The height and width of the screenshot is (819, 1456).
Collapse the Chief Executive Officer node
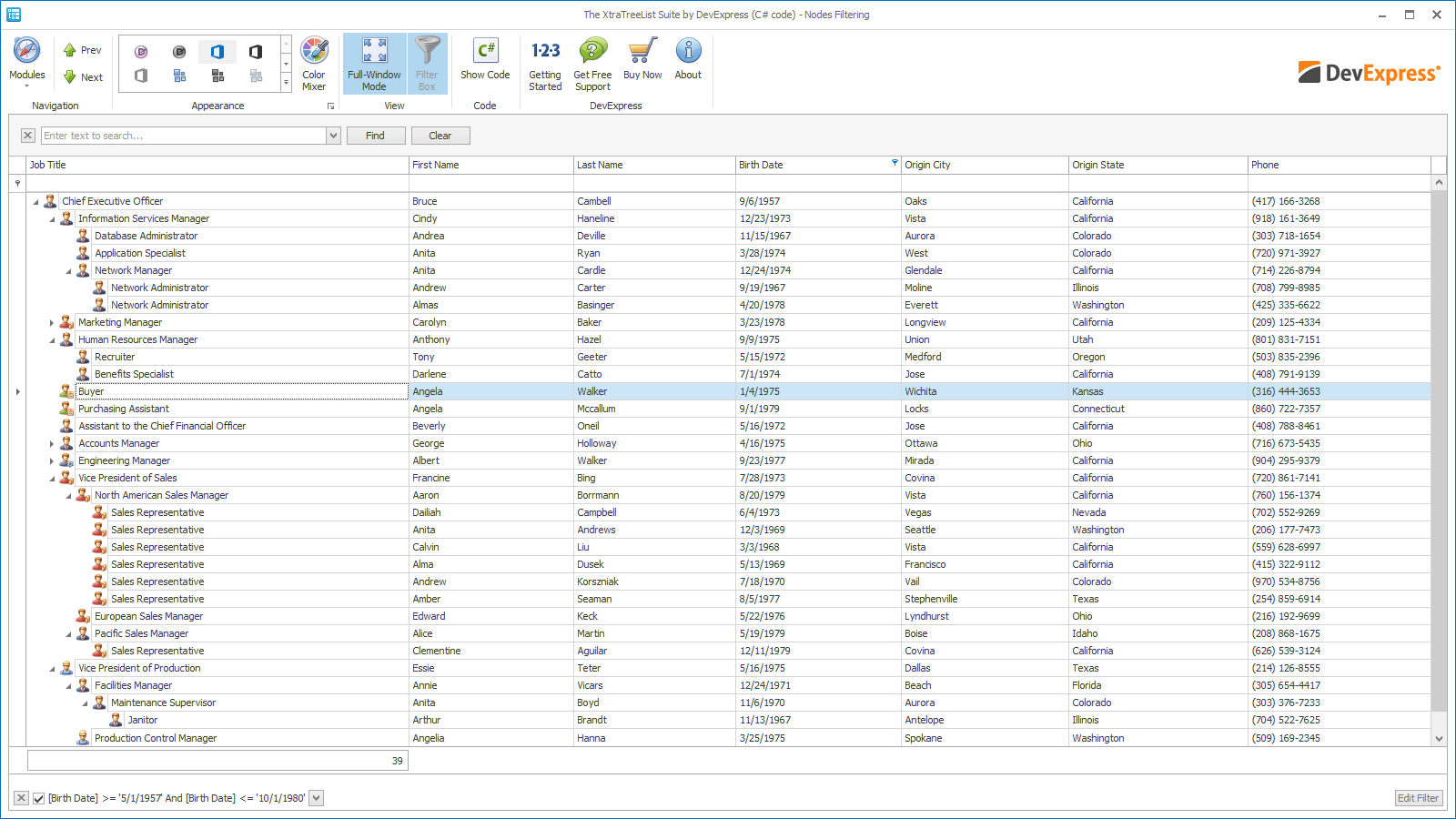[x=35, y=201]
